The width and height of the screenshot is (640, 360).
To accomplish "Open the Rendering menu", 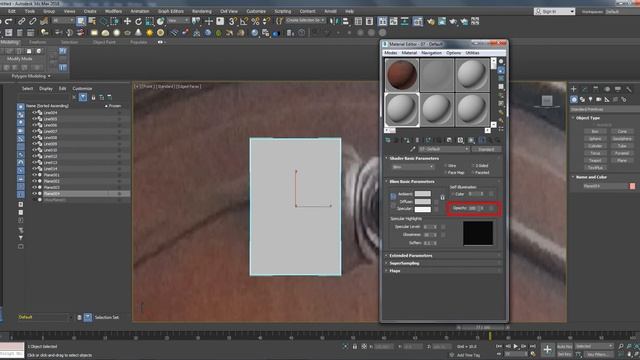I will pos(202,11).
